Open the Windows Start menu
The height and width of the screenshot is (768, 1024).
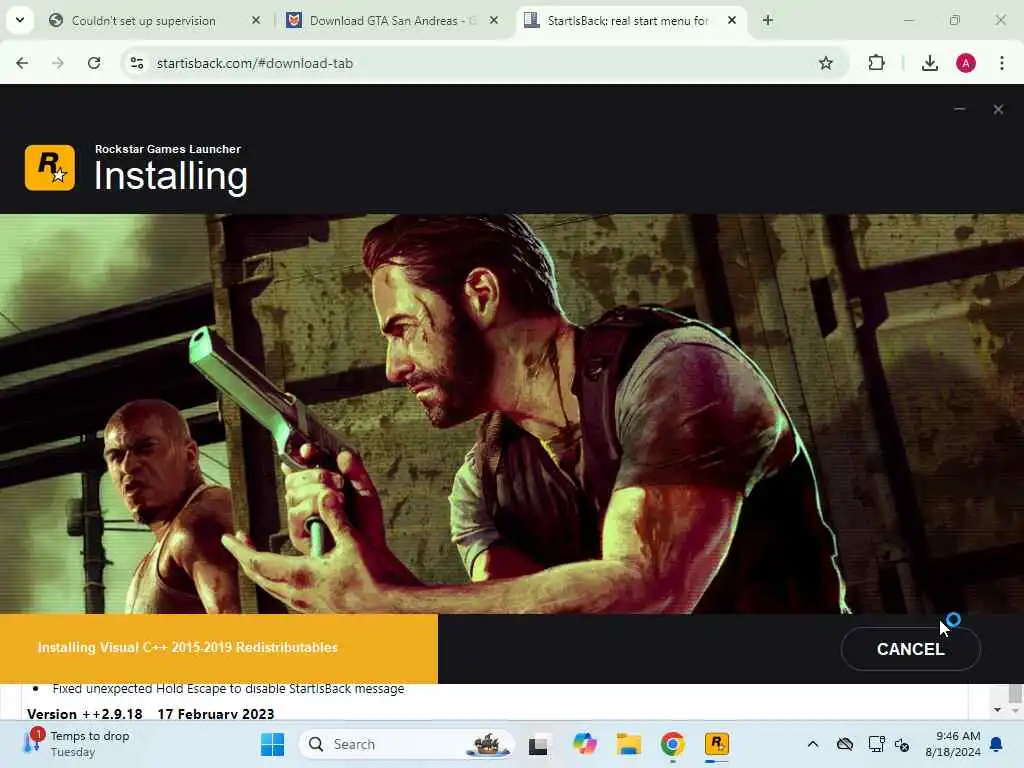click(x=272, y=744)
